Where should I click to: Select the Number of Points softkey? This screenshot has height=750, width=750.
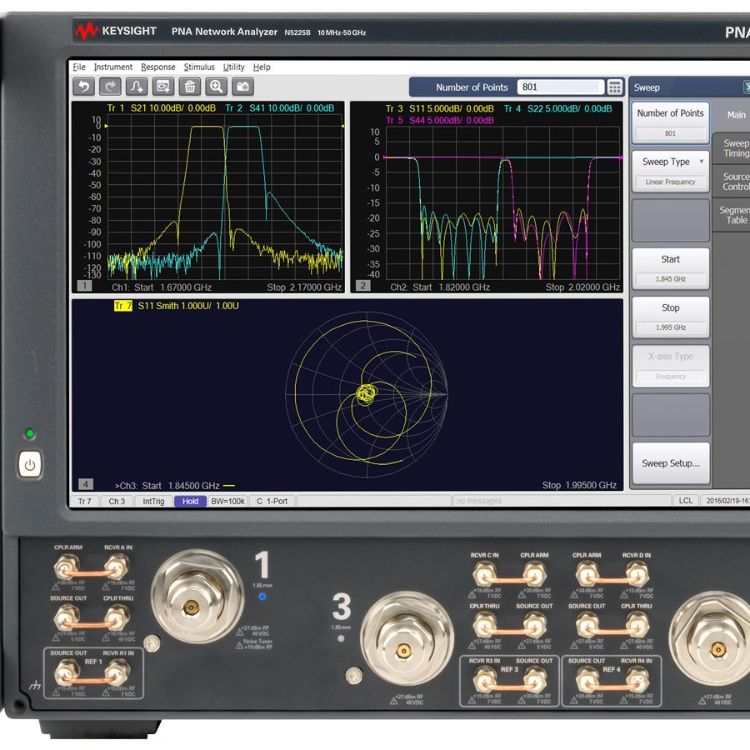tap(670, 122)
